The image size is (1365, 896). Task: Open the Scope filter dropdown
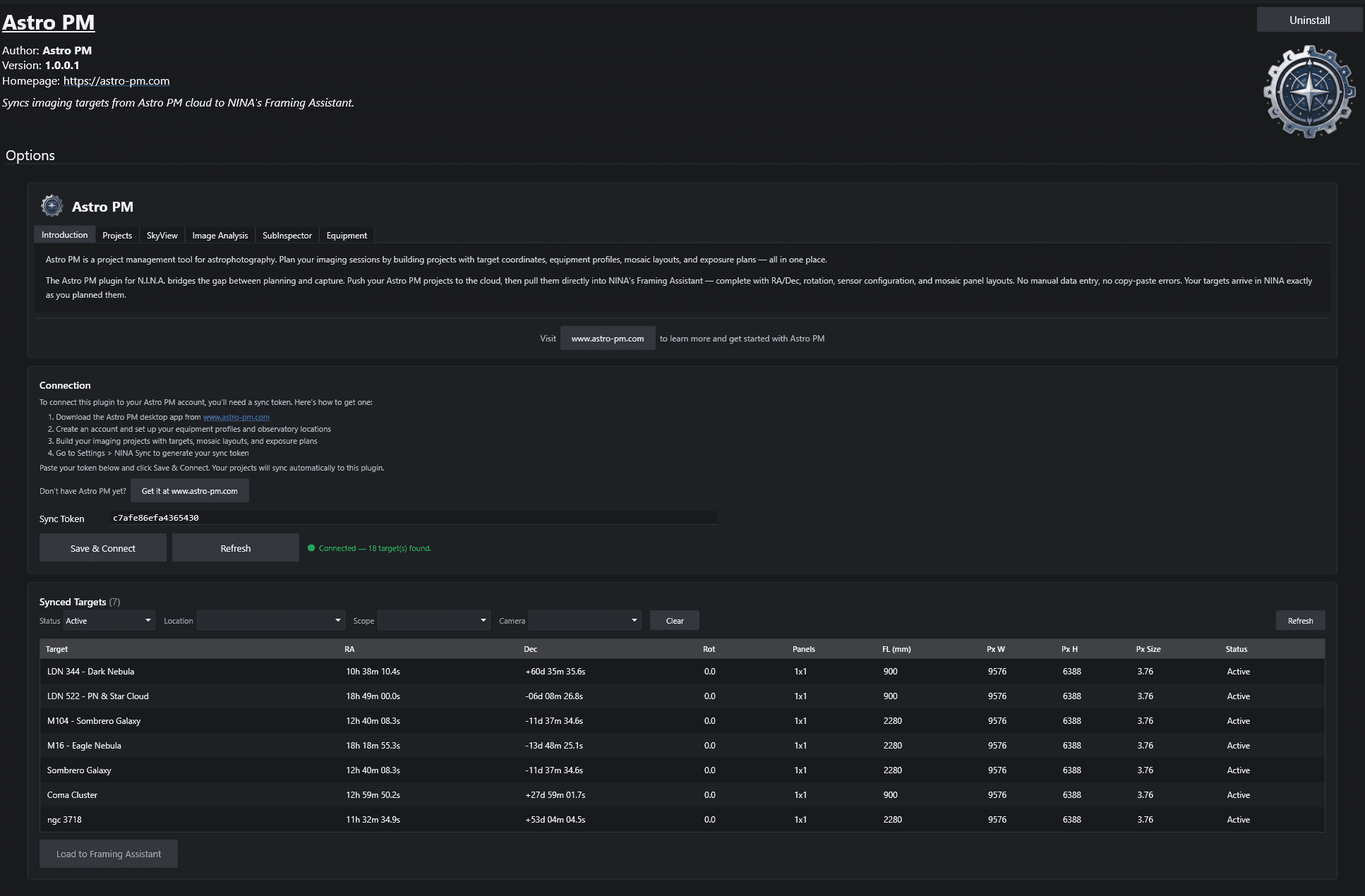tap(433, 621)
